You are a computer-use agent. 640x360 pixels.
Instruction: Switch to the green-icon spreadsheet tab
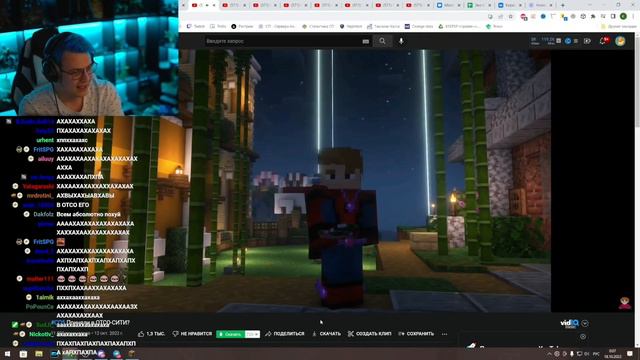click(x=478, y=5)
